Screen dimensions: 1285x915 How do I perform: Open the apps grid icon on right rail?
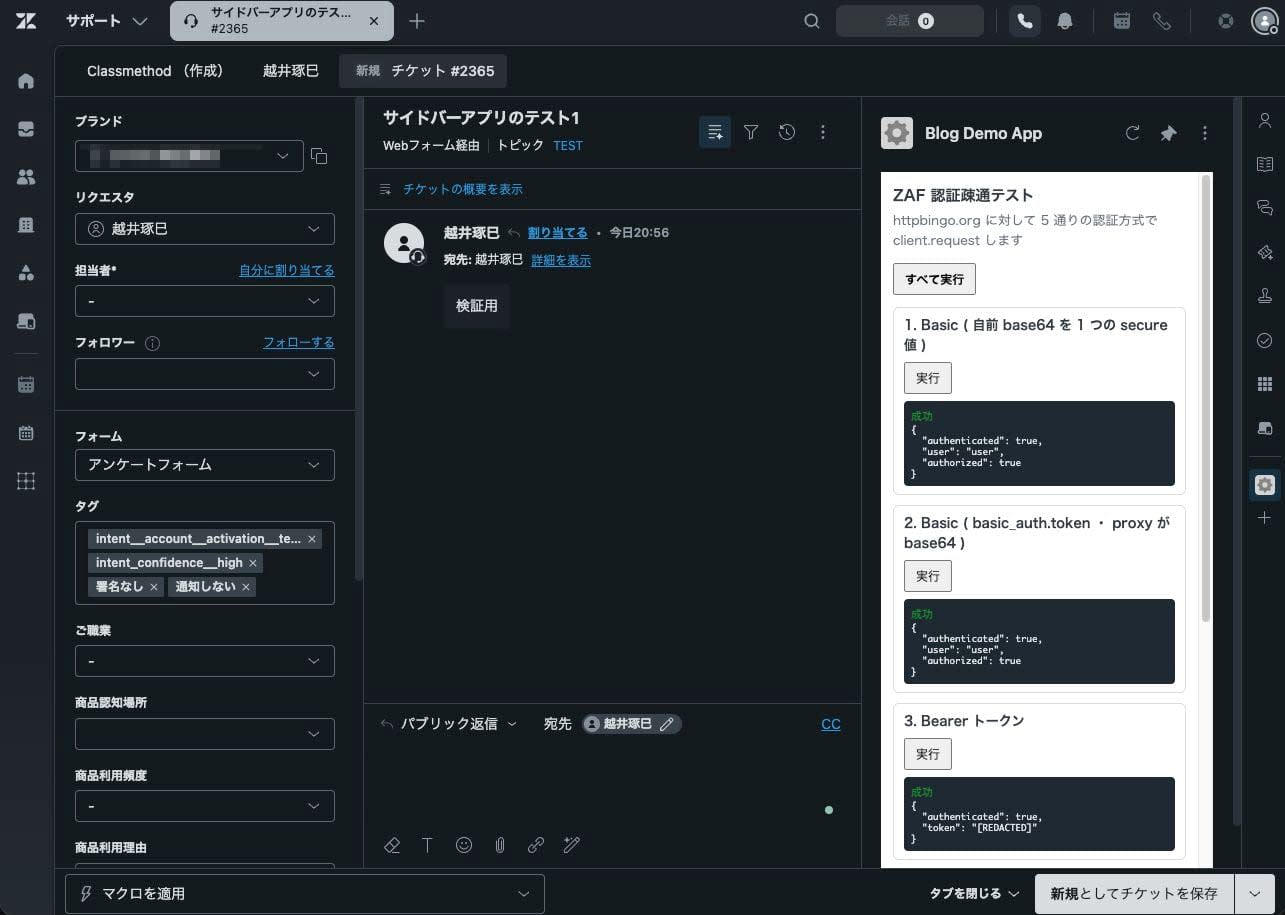(1264, 385)
